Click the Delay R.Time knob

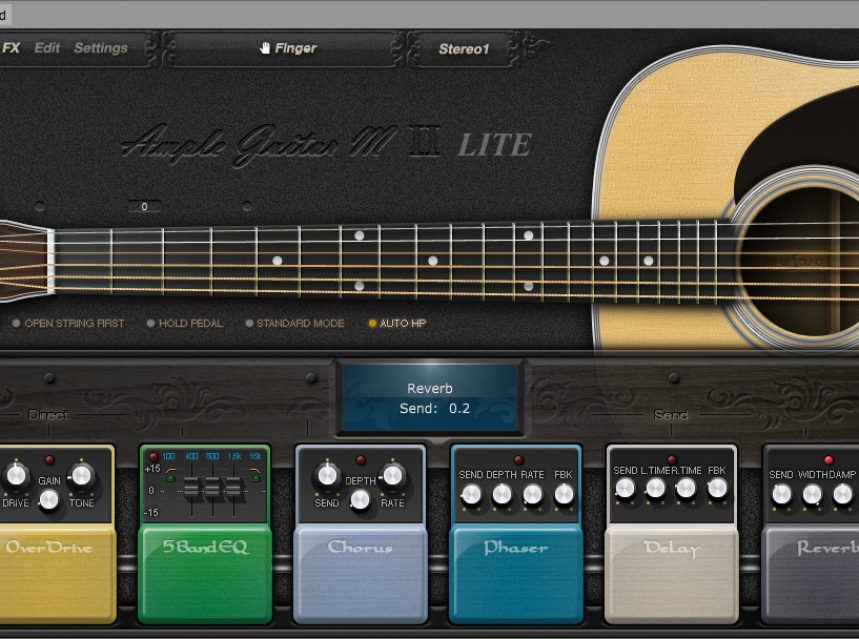(x=686, y=488)
